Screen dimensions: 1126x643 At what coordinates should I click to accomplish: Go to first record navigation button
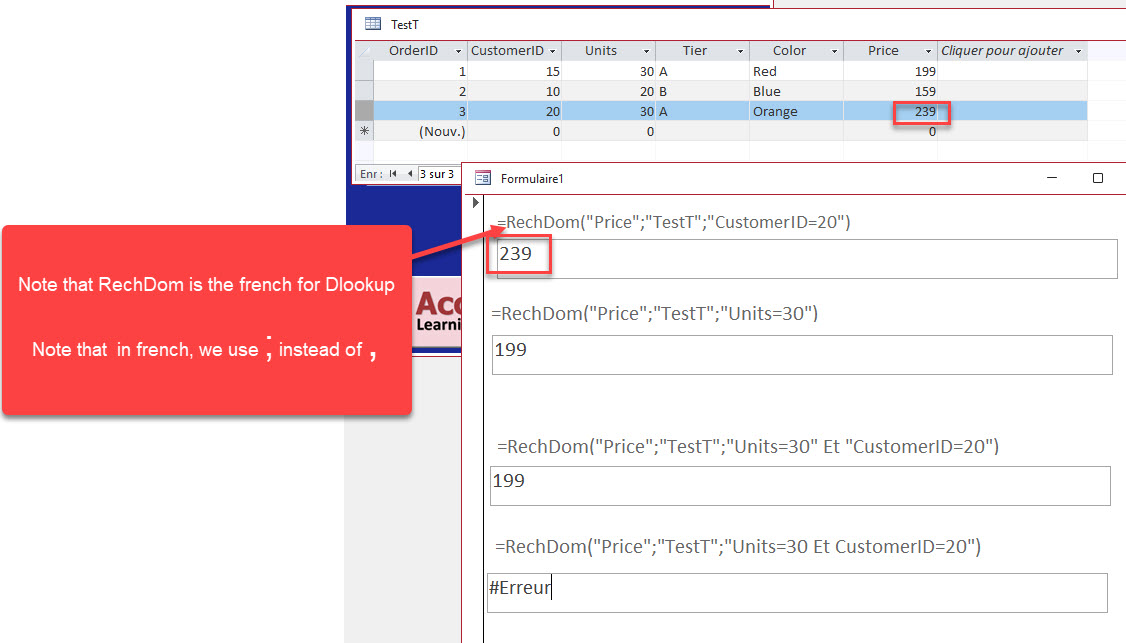393,174
